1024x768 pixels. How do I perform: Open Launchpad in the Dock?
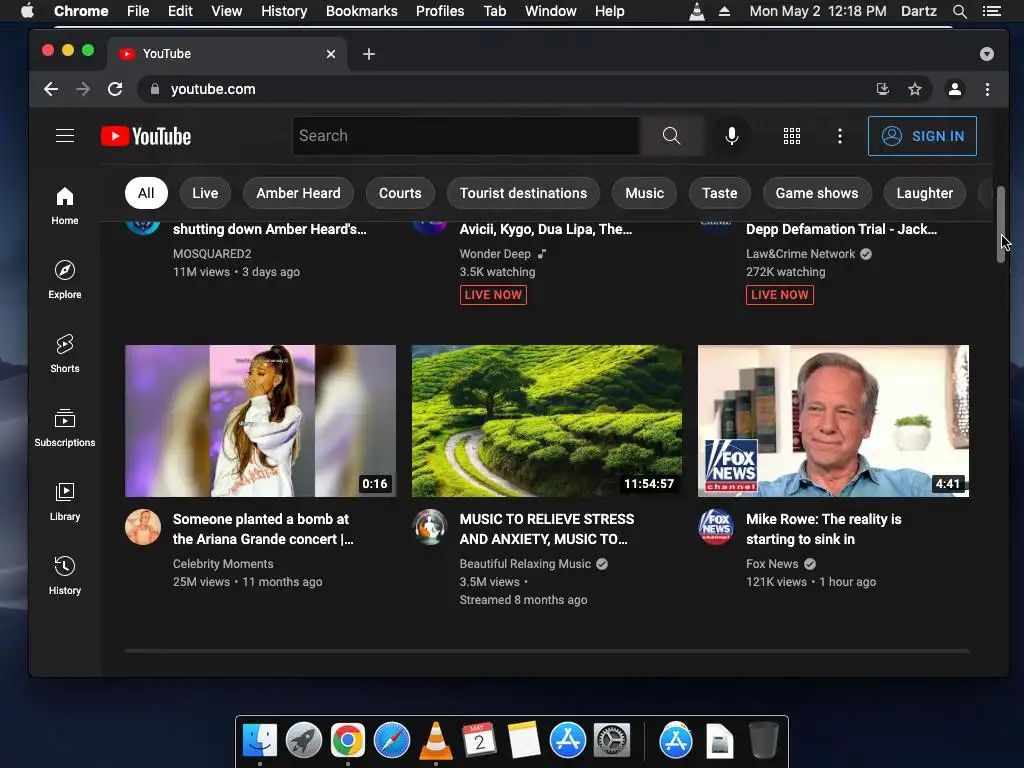pyautogui.click(x=304, y=740)
